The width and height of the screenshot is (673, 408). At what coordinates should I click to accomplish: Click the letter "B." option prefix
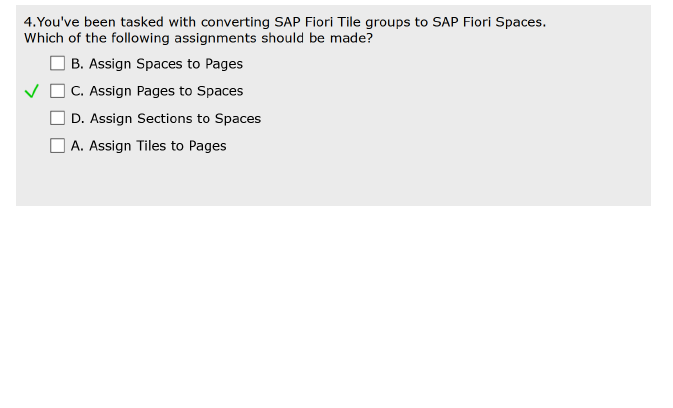coord(78,64)
